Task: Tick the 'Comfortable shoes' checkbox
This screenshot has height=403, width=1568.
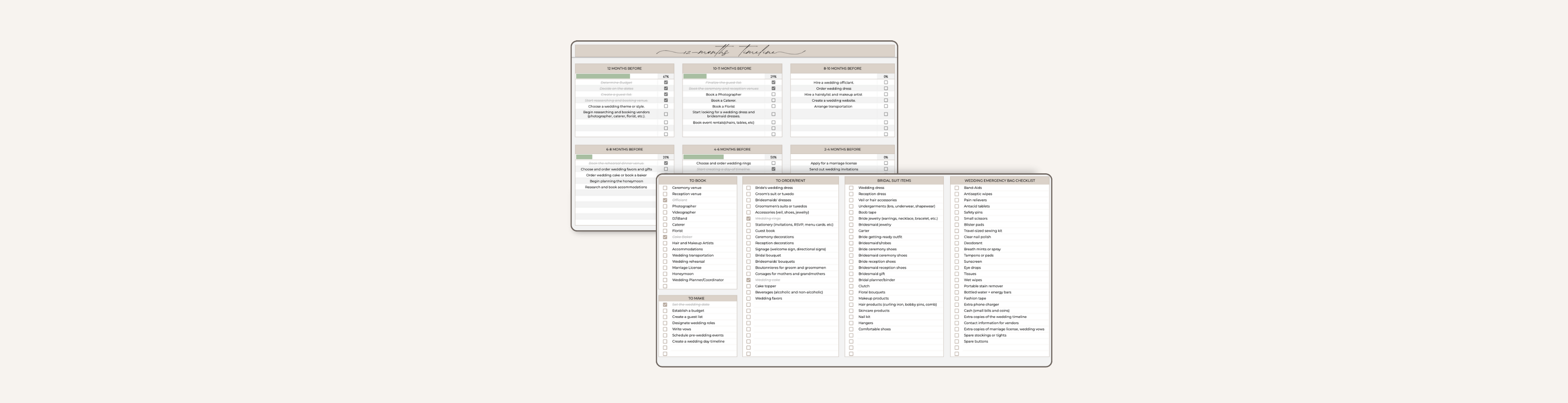Action: [x=851, y=329]
